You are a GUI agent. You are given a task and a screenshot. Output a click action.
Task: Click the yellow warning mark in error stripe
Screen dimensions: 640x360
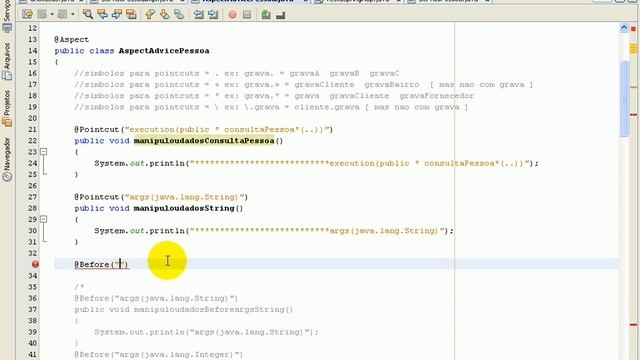click(x=633, y=49)
